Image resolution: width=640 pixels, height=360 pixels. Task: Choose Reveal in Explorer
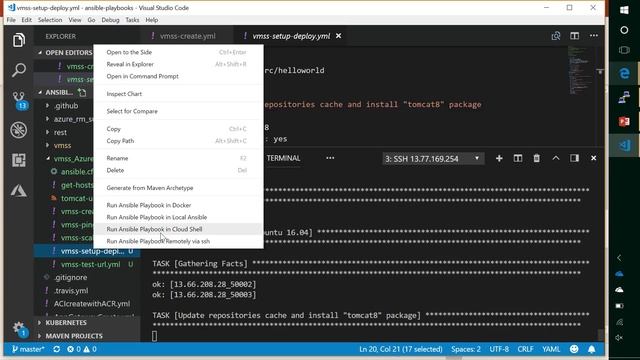click(178, 64)
